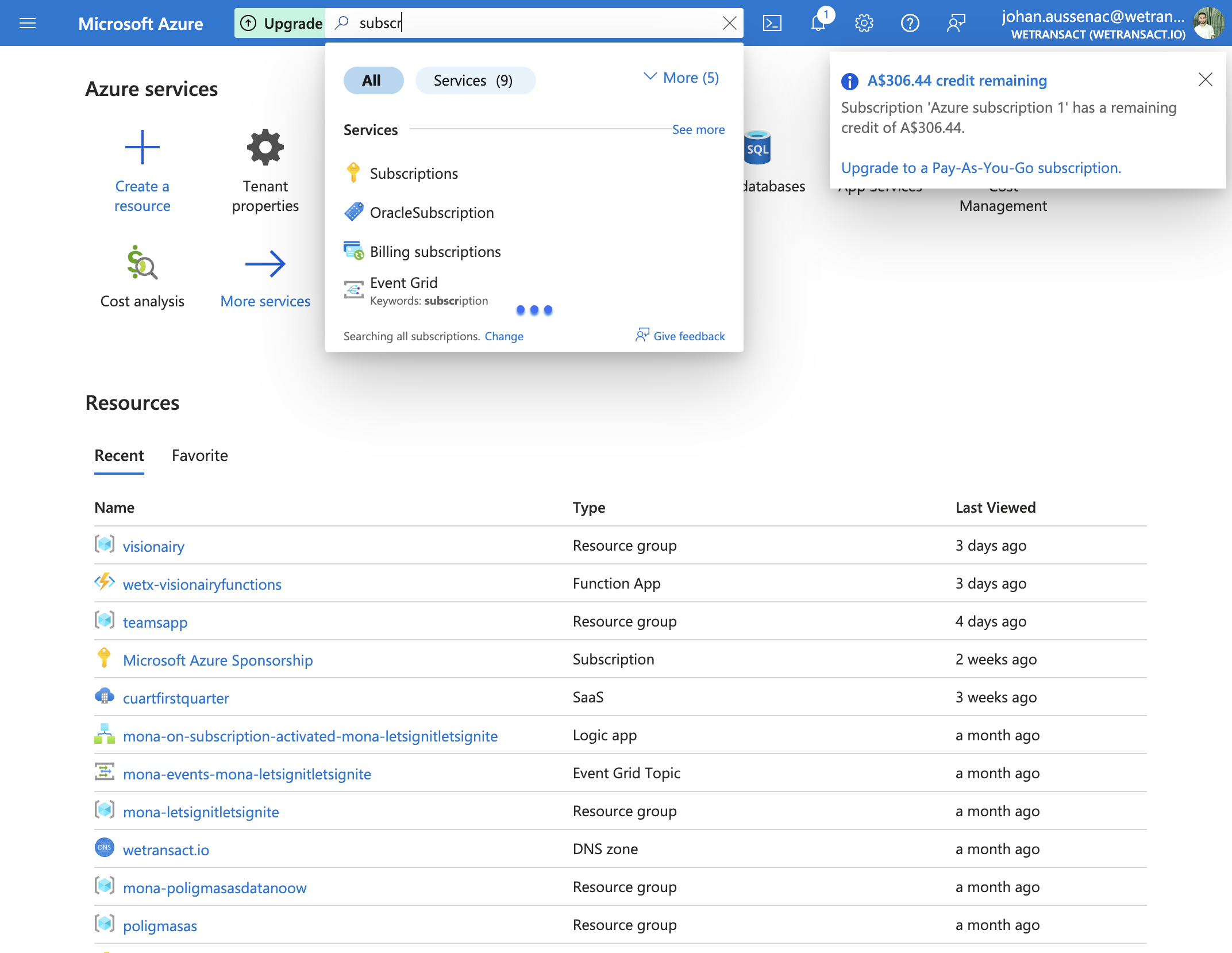Click the Microsoft Azure home title
This screenshot has height=953, width=1232.
click(140, 23)
